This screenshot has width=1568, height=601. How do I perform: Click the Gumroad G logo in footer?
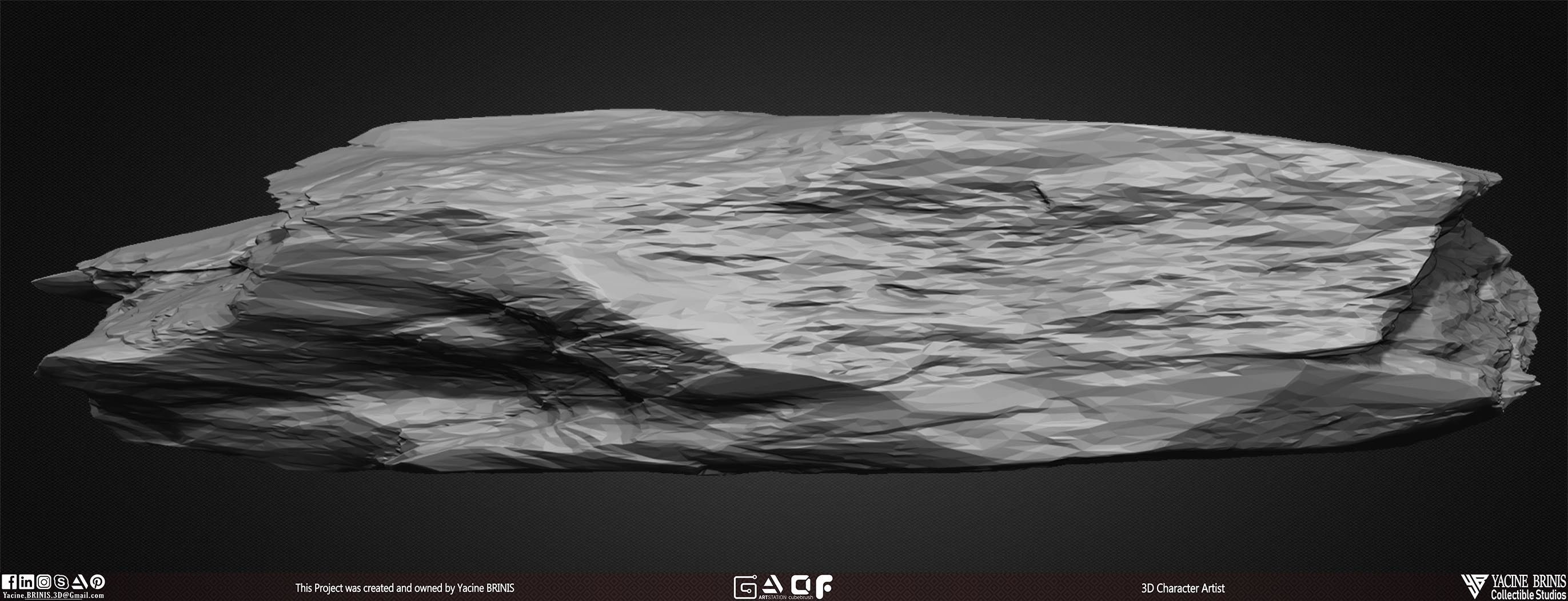click(x=745, y=588)
